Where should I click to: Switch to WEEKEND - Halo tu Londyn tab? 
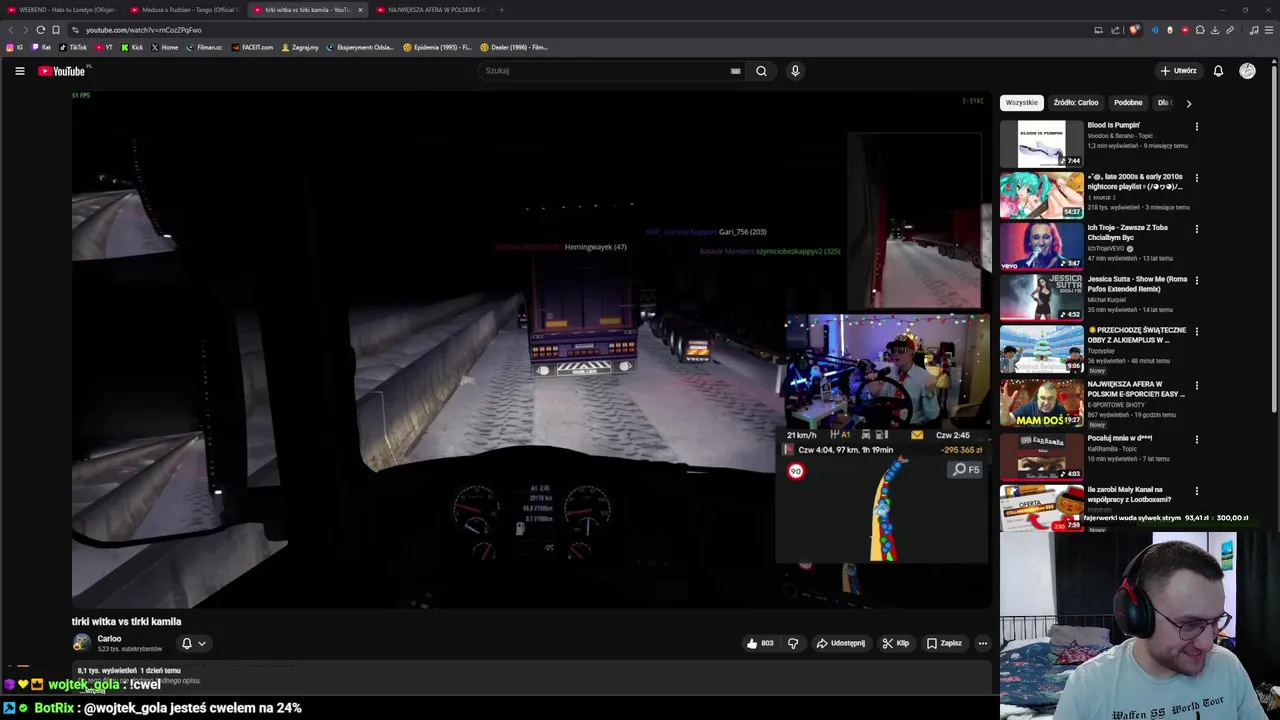(62, 10)
